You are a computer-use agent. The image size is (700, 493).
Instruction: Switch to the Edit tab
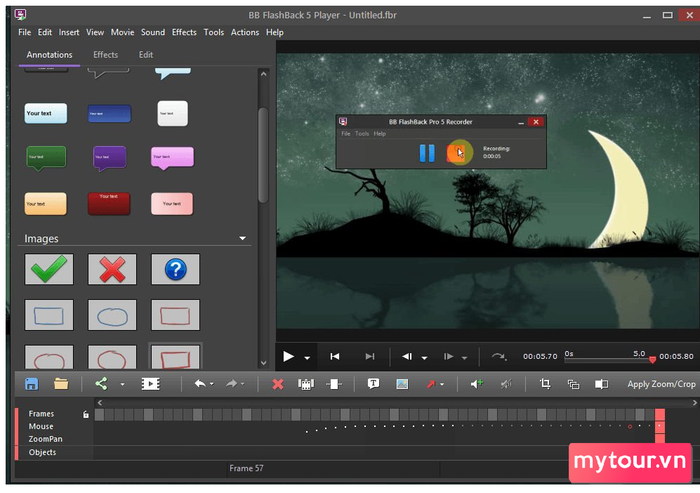click(146, 54)
